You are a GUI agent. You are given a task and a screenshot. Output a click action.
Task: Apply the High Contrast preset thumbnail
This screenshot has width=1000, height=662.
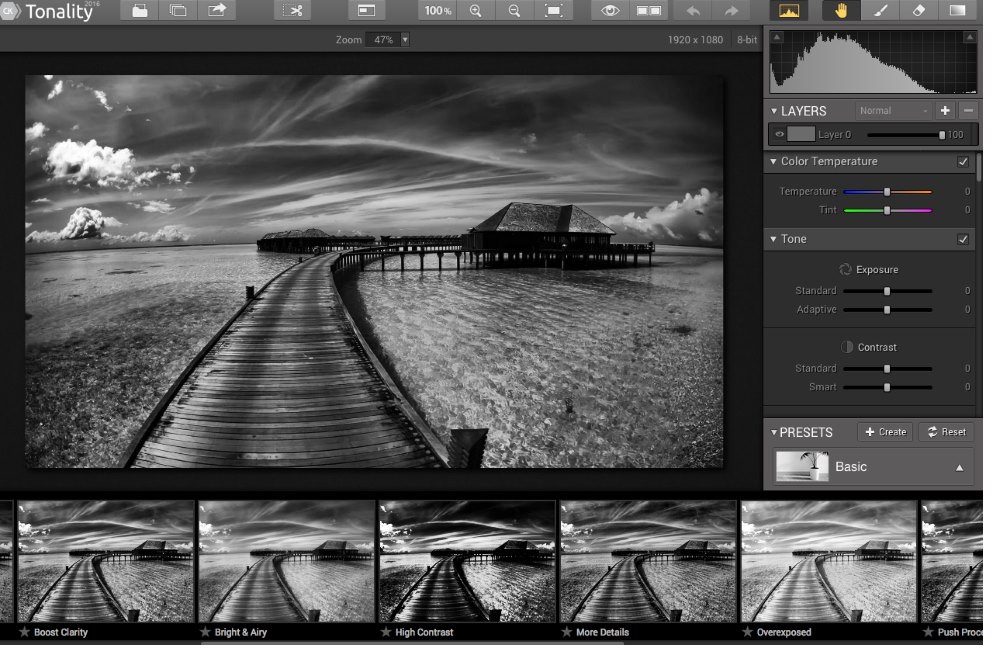pos(467,561)
